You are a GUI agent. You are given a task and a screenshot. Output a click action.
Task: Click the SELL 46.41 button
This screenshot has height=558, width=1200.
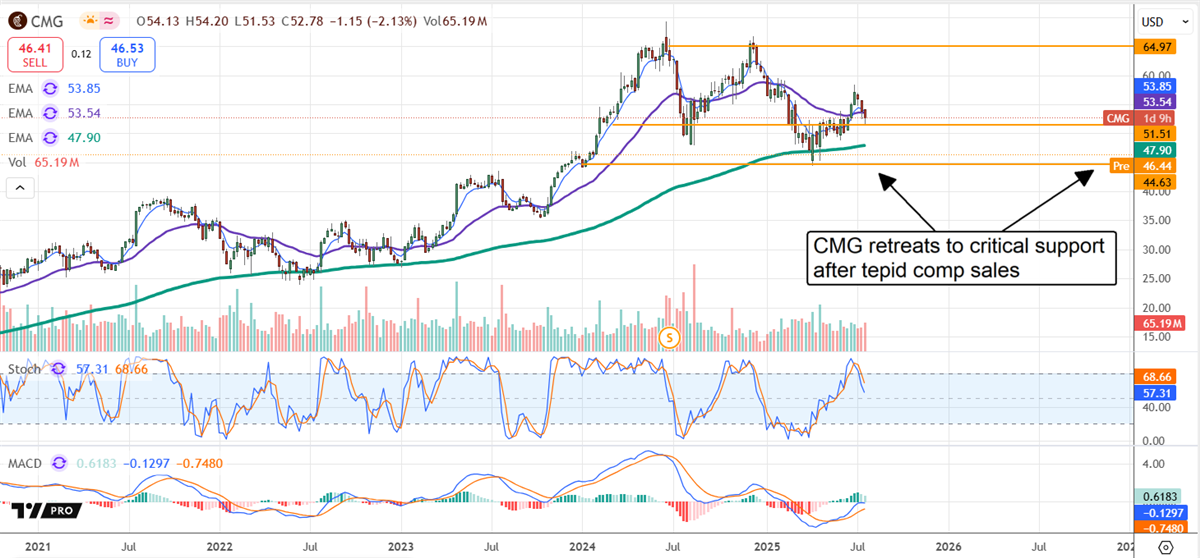point(34,53)
